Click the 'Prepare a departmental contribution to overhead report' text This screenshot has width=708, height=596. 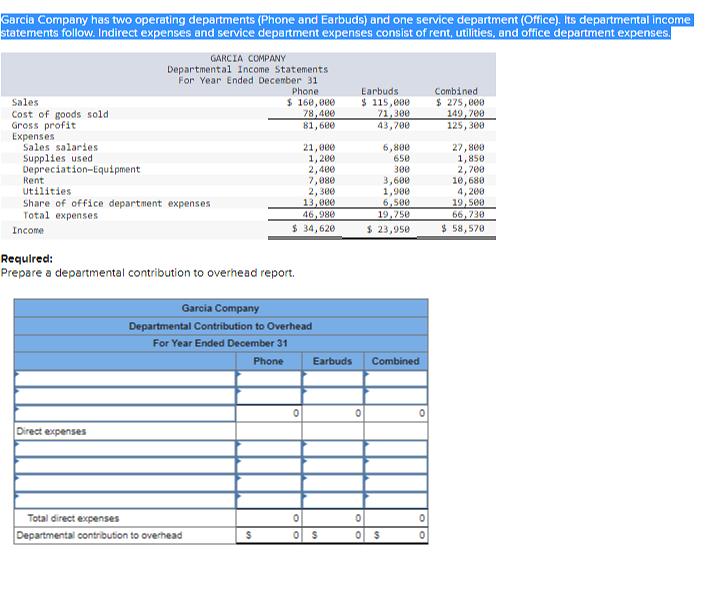coord(148,273)
